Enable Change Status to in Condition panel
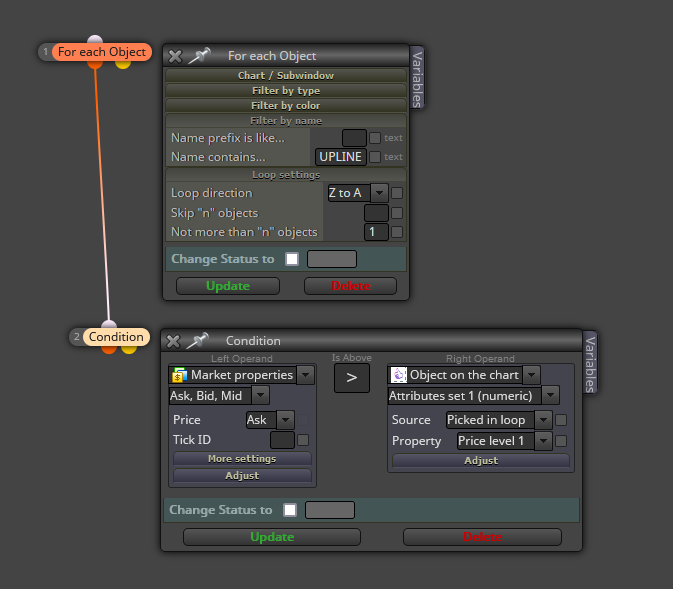The height and width of the screenshot is (589, 673). (x=290, y=510)
